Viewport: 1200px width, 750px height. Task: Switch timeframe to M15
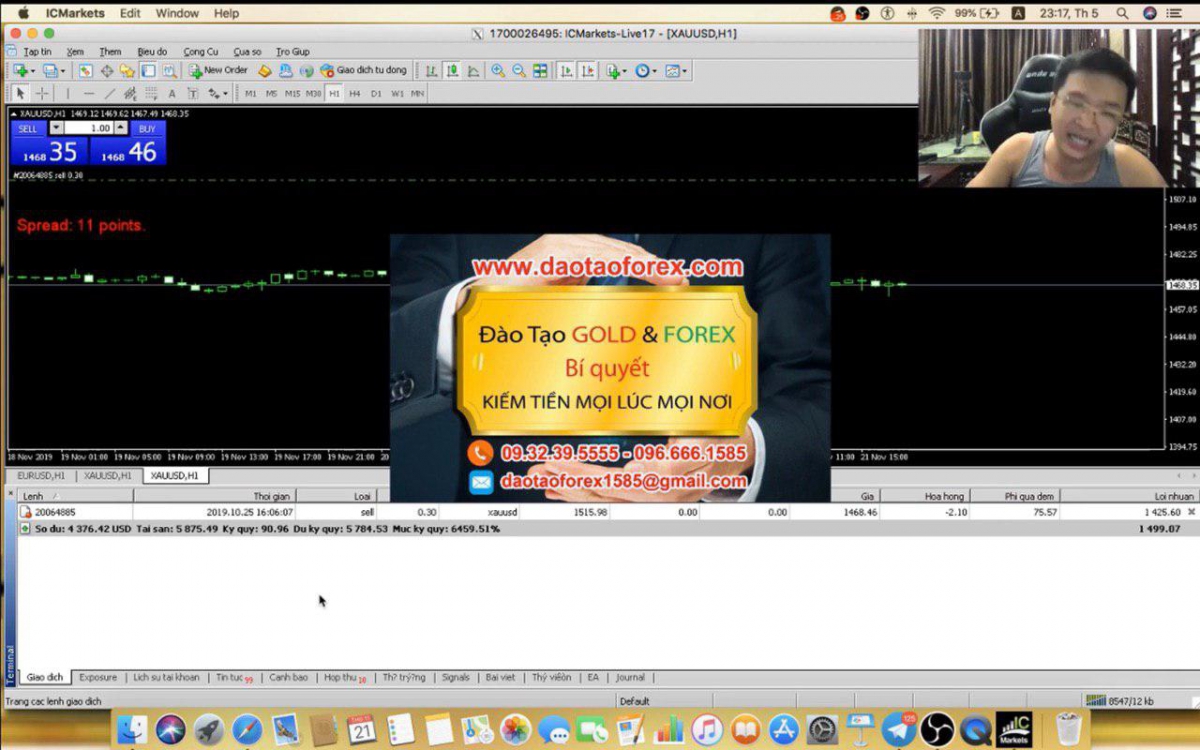point(293,93)
